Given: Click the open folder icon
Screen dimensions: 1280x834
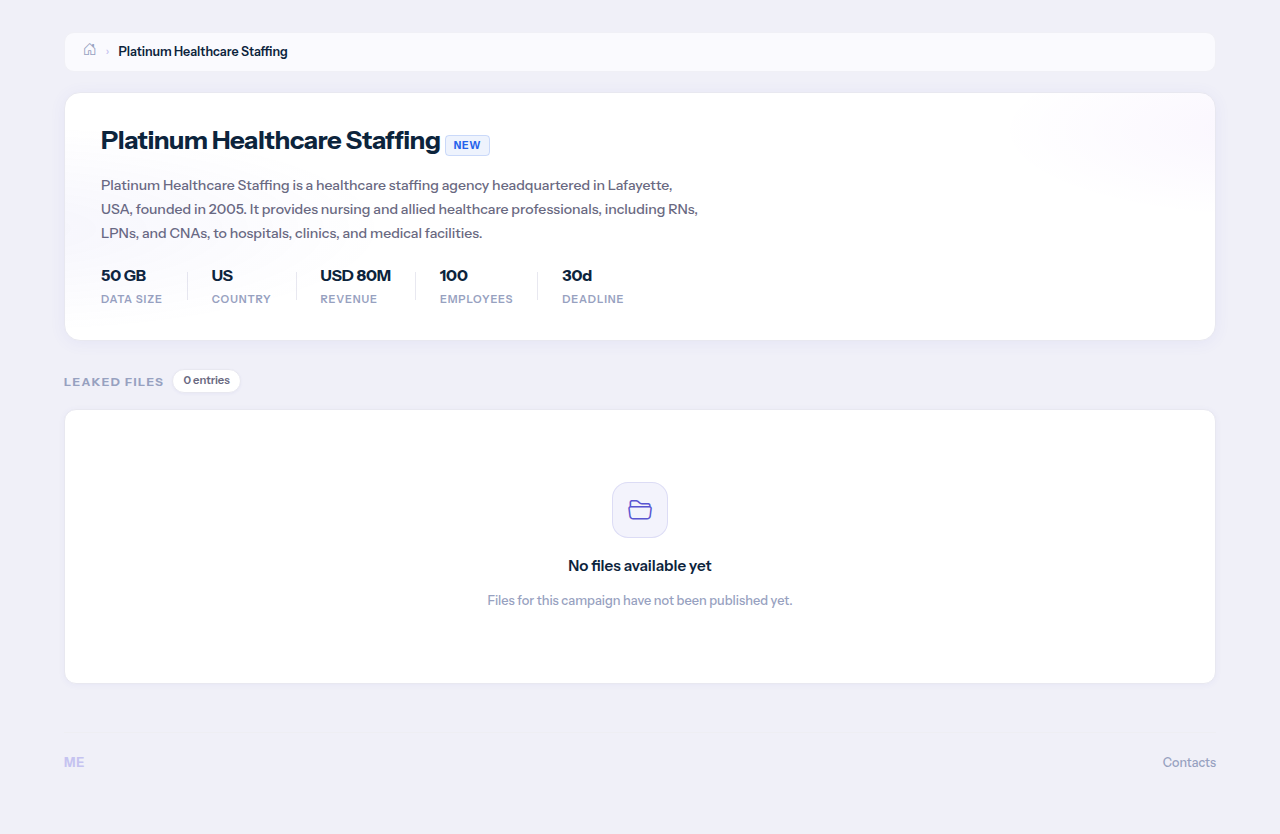Looking at the screenshot, I should [640, 510].
